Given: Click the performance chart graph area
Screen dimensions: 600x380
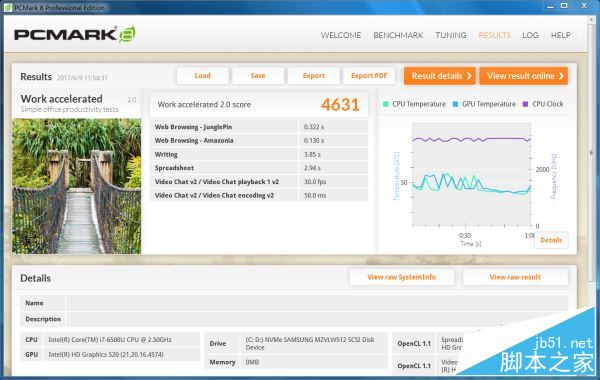Looking at the screenshot, I should (471, 175).
